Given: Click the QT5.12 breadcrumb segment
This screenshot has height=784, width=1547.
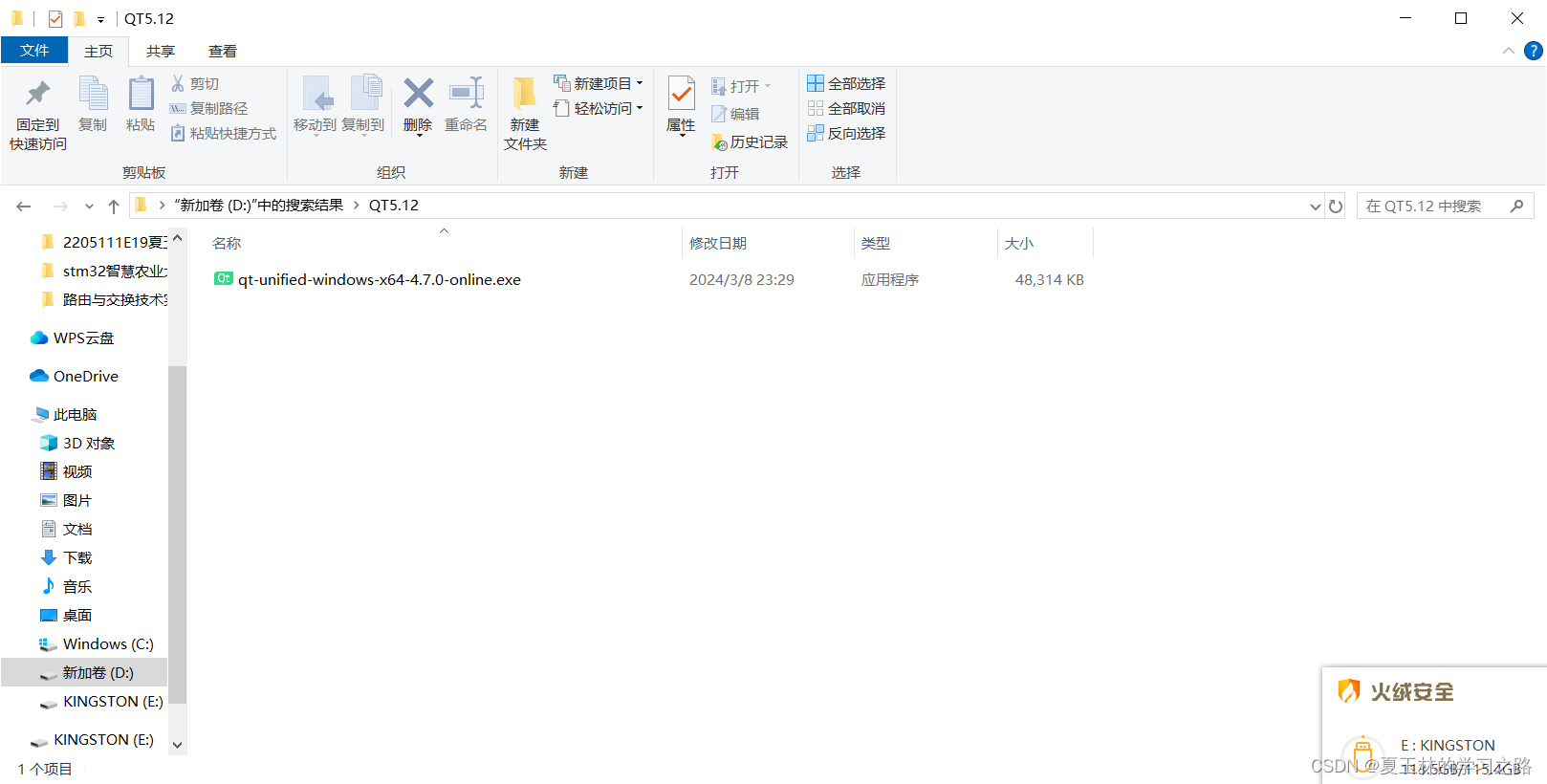Looking at the screenshot, I should click(394, 206).
